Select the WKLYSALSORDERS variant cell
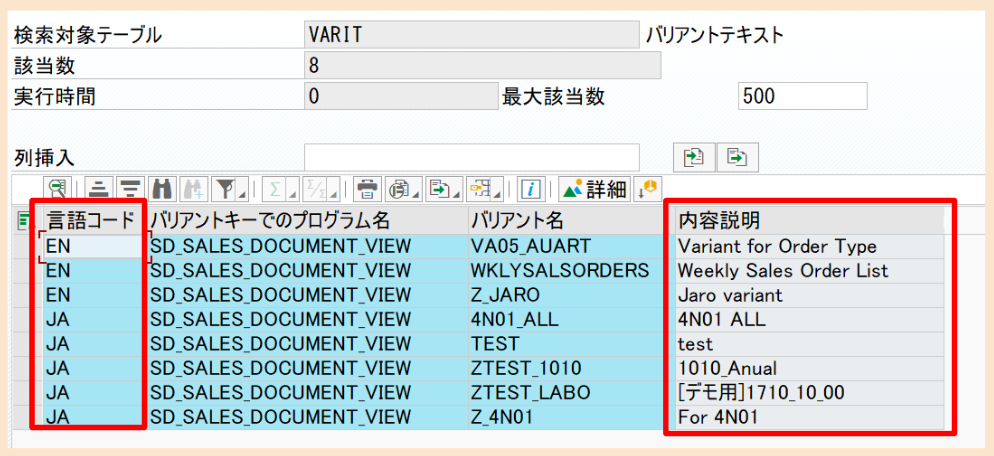The height and width of the screenshot is (456, 994). [x=565, y=271]
